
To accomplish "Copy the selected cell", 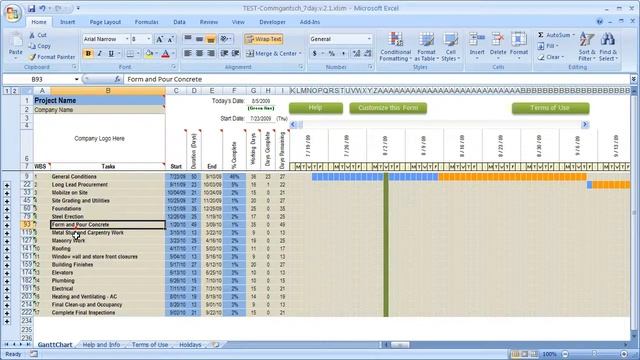I will coord(40,46).
